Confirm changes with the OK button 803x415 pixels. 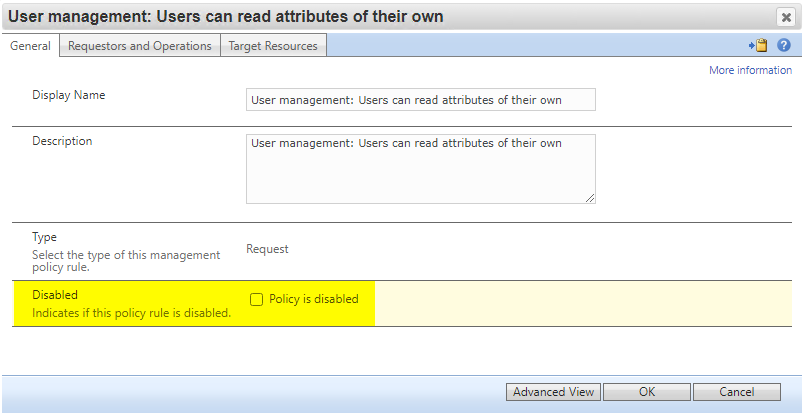(x=647, y=392)
